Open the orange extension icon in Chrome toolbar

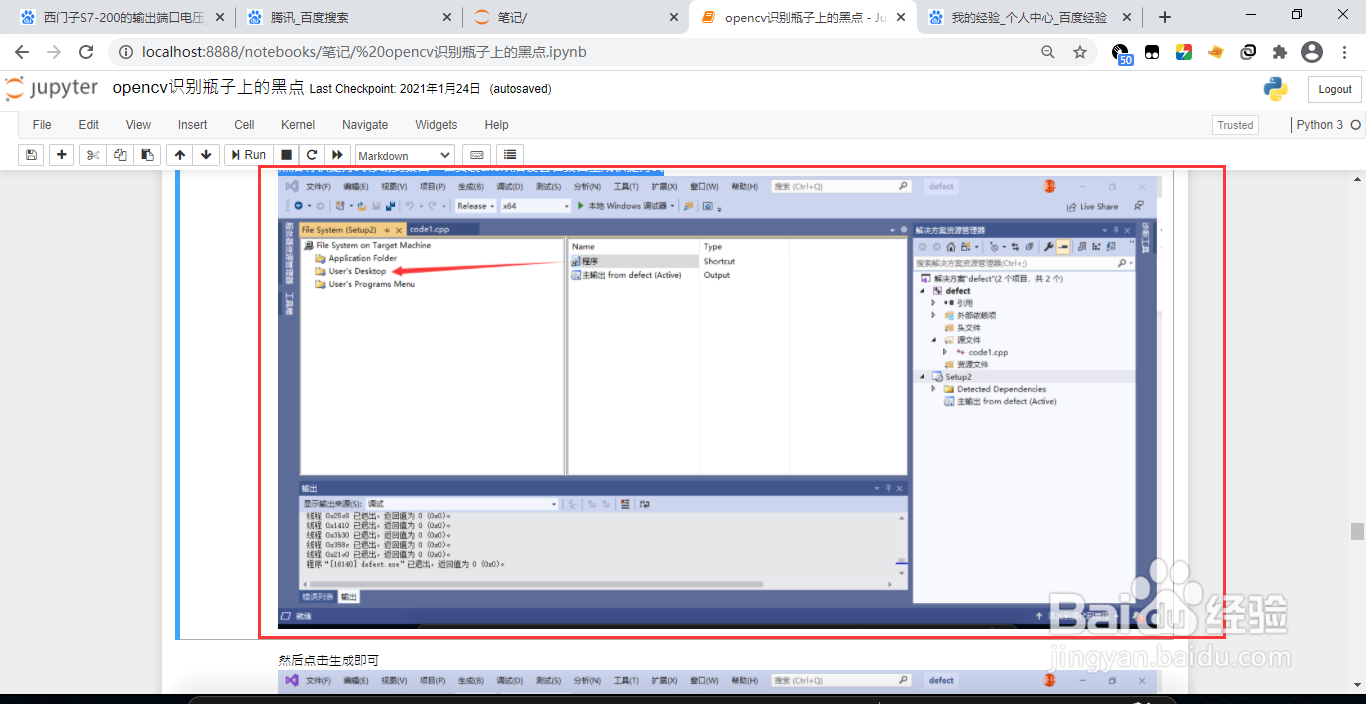1216,52
